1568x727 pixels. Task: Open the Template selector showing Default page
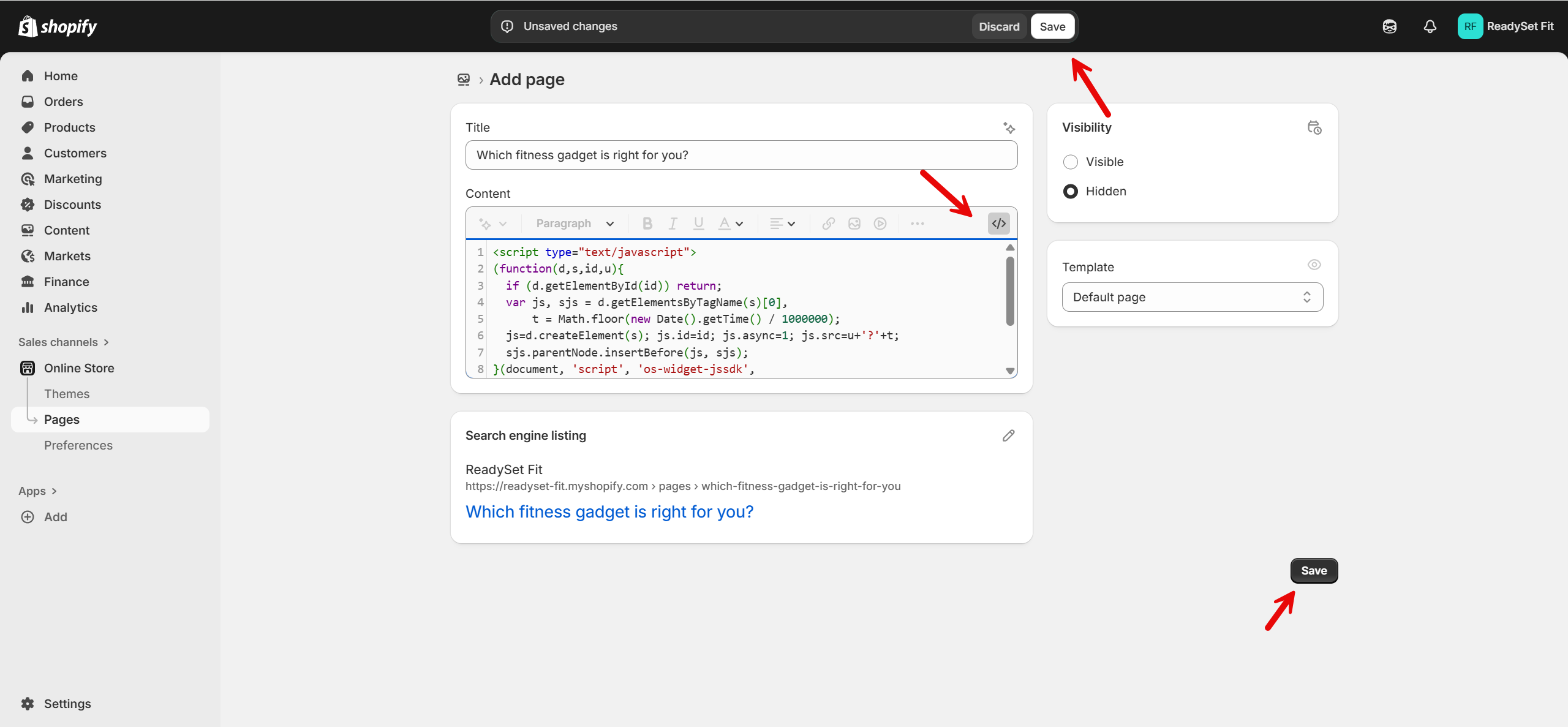click(1191, 296)
